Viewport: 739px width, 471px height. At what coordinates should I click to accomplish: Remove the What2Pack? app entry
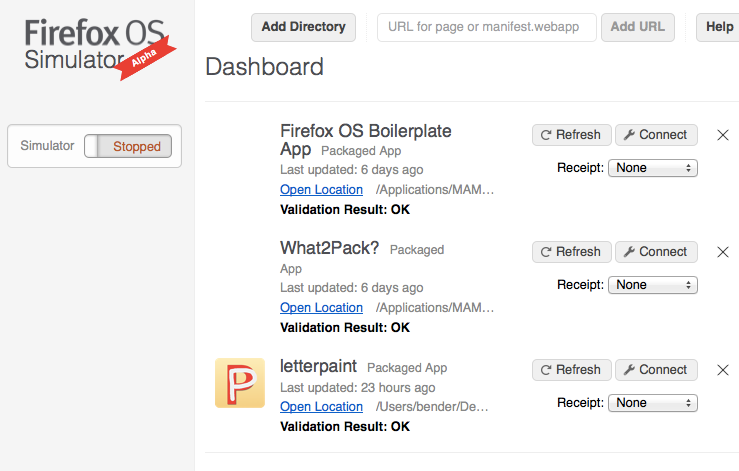click(723, 252)
